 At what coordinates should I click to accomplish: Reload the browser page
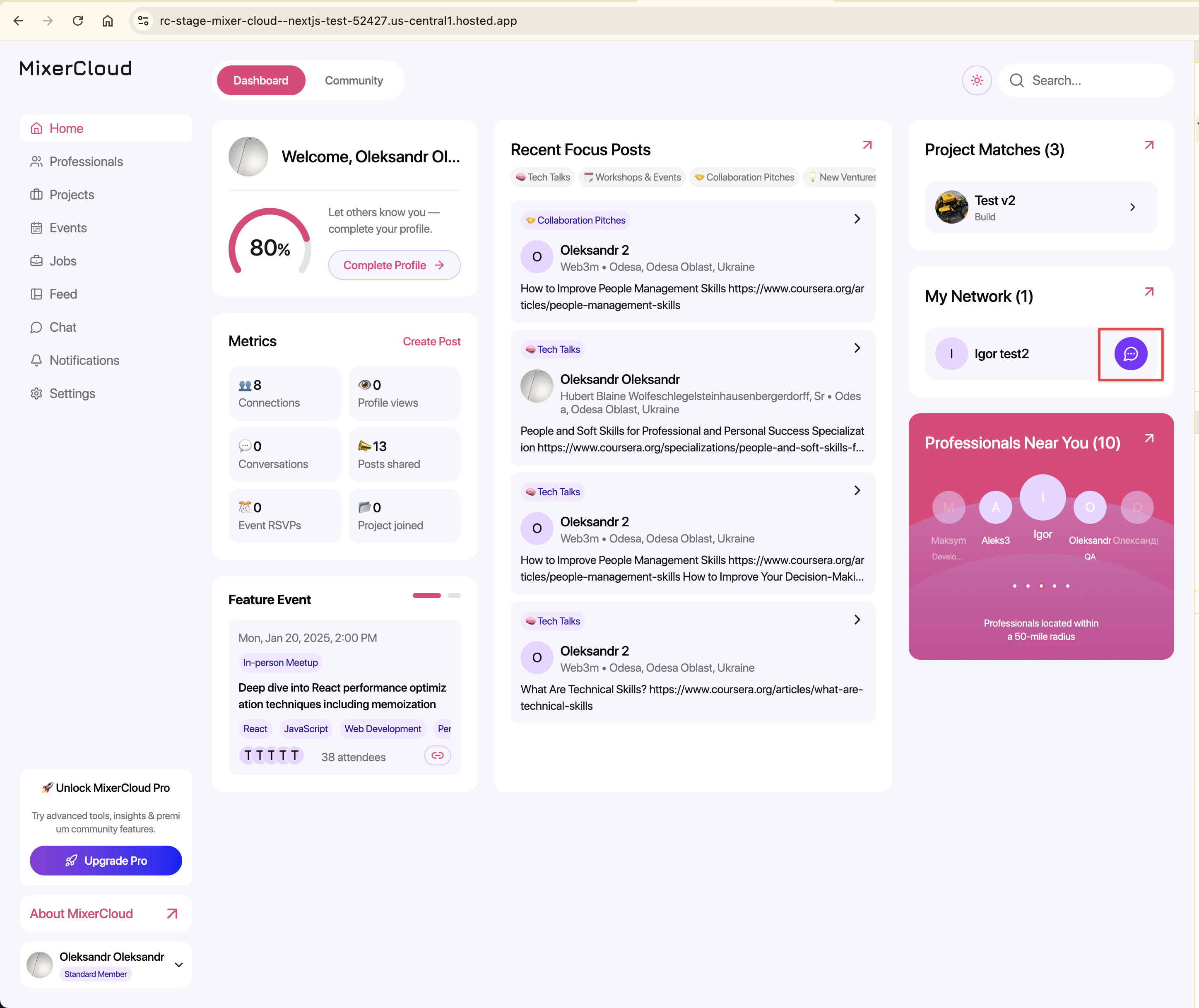click(x=78, y=21)
